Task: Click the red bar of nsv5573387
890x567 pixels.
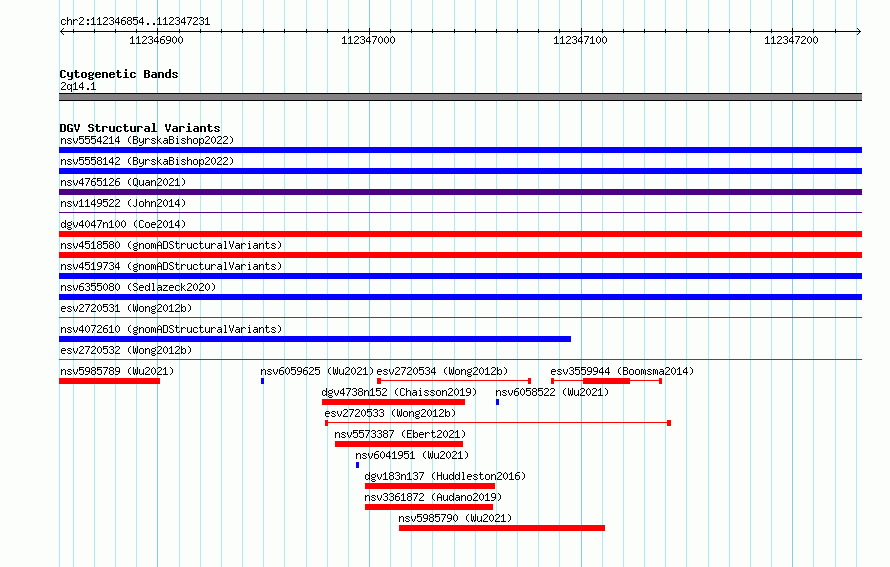Action: pyautogui.click(x=399, y=444)
